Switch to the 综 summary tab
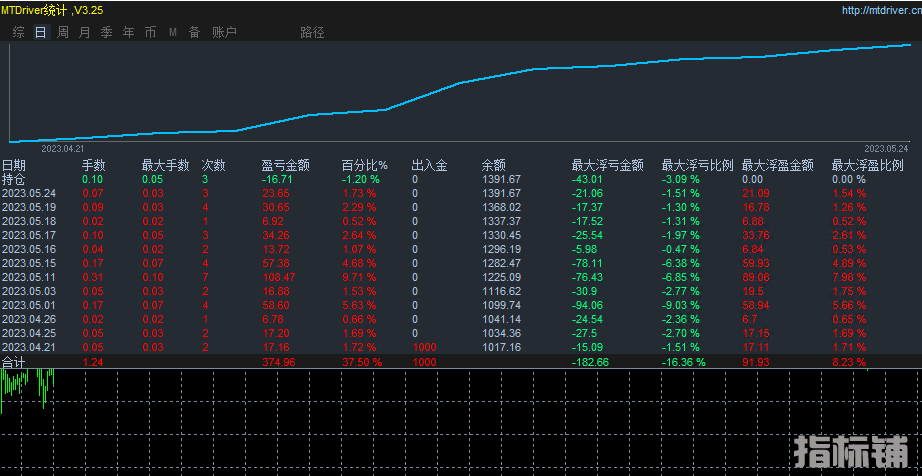 tap(19, 32)
